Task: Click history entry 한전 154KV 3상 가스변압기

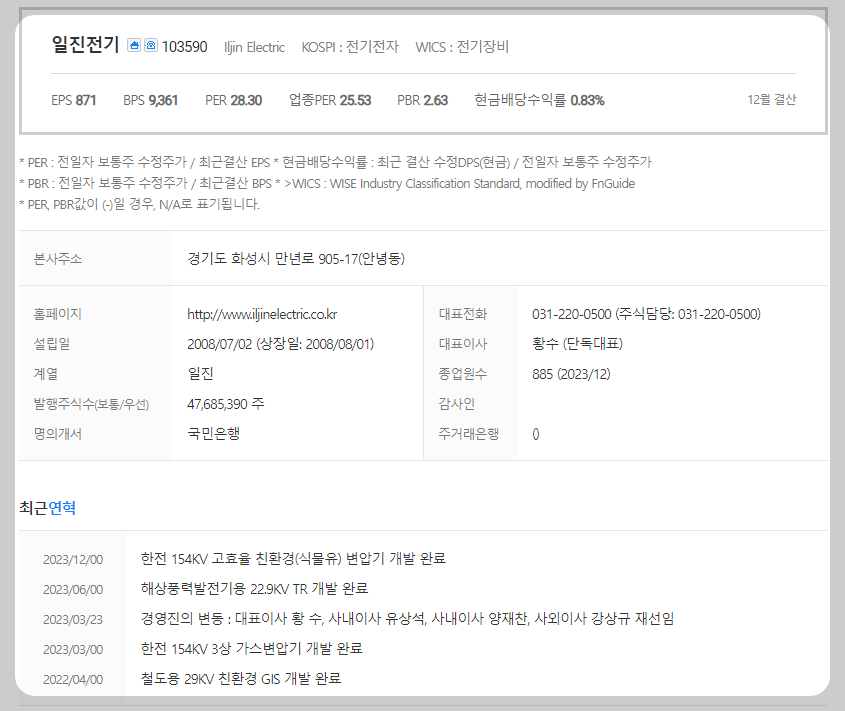Action: 252,648
